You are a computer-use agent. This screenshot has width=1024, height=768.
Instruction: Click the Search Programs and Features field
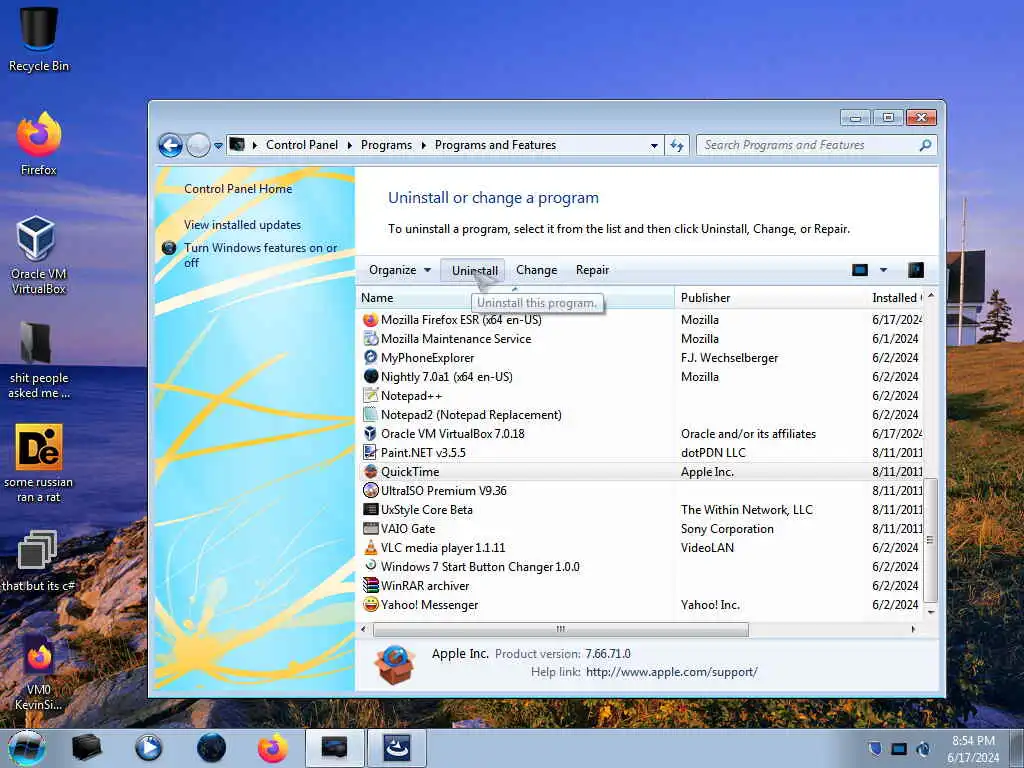click(810, 145)
